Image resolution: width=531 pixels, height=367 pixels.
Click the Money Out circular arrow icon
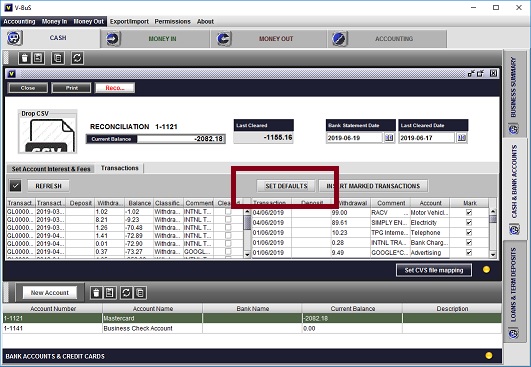[x=223, y=39]
